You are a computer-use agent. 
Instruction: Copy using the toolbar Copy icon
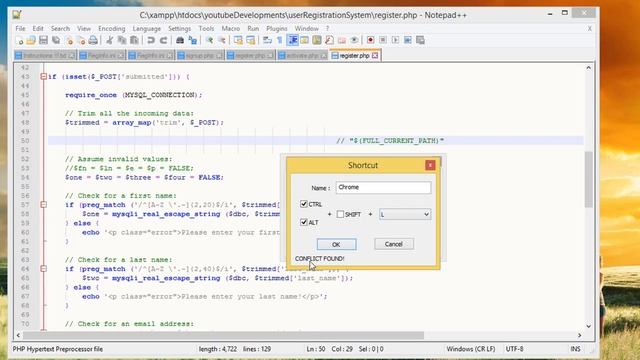(x=122, y=40)
